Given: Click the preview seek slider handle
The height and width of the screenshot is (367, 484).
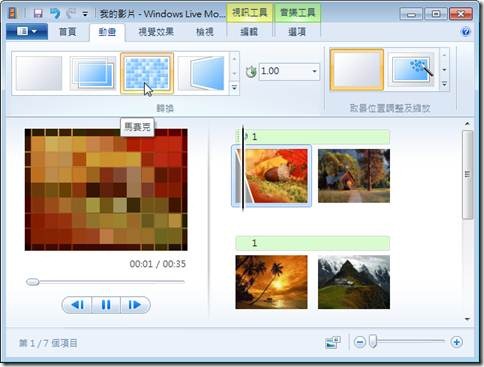Looking at the screenshot, I should tap(33, 282).
